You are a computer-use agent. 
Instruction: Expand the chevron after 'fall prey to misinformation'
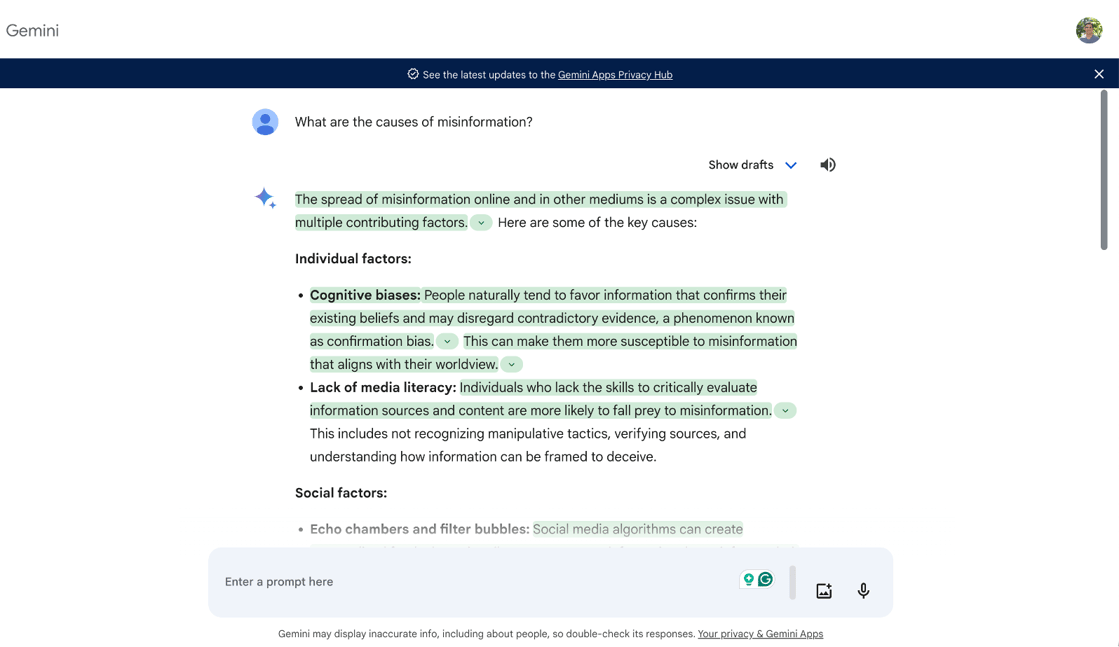785,411
